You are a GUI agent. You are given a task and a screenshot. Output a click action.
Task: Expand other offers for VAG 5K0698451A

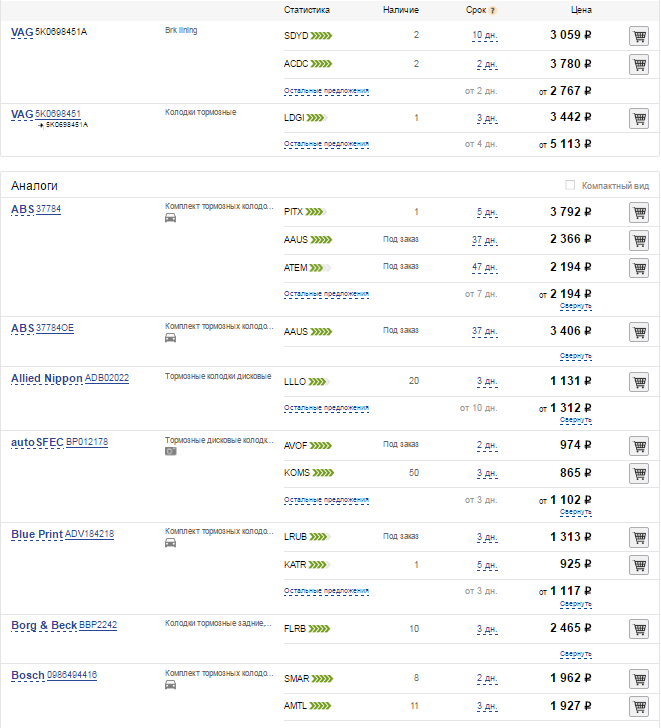pos(326,91)
